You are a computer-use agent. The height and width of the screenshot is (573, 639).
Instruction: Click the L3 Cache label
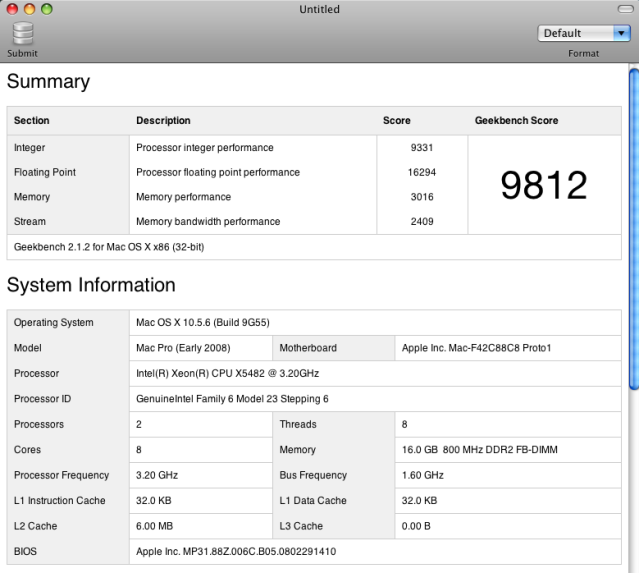tap(301, 526)
